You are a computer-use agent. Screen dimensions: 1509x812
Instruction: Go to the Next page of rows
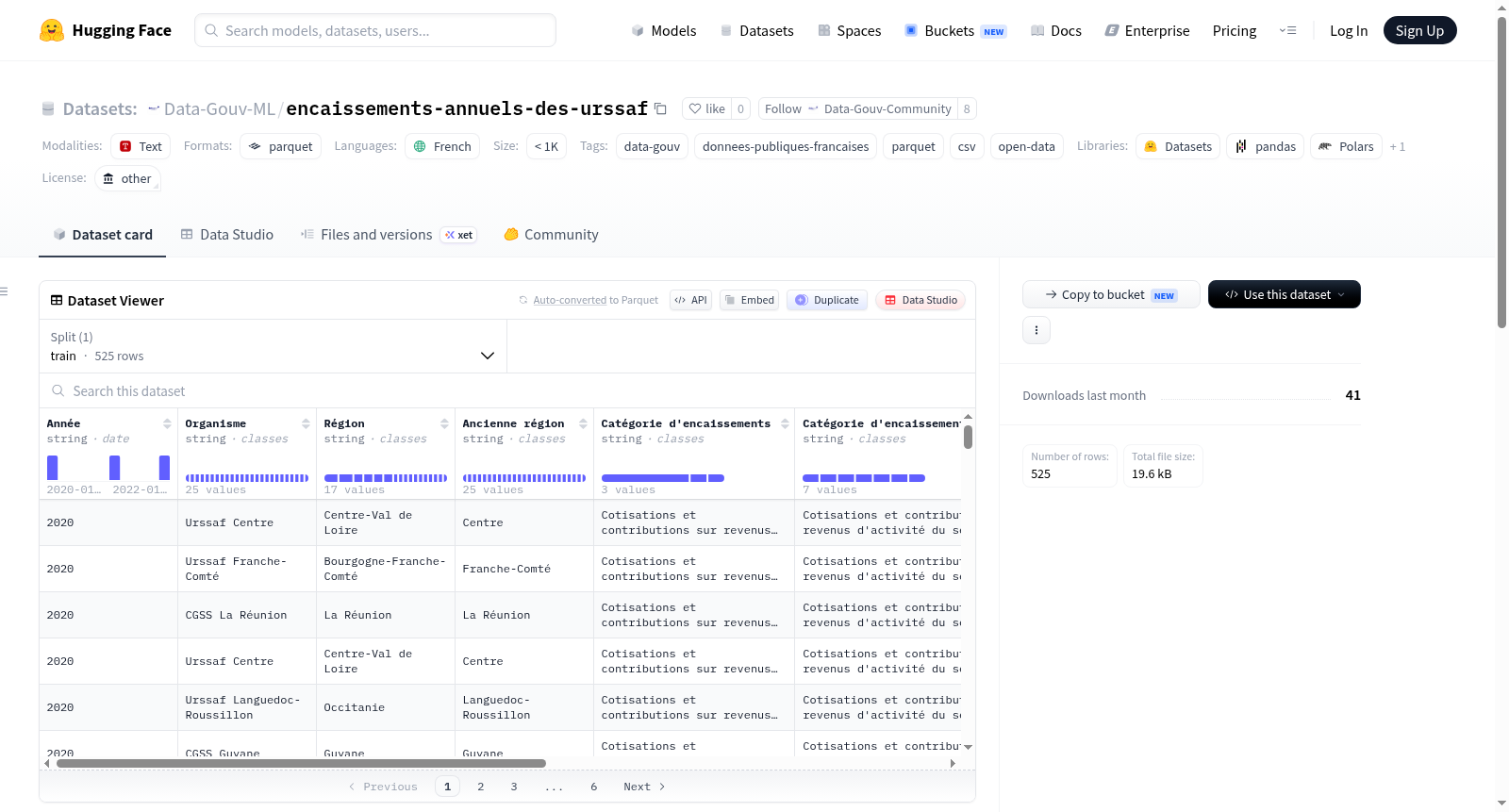644,787
